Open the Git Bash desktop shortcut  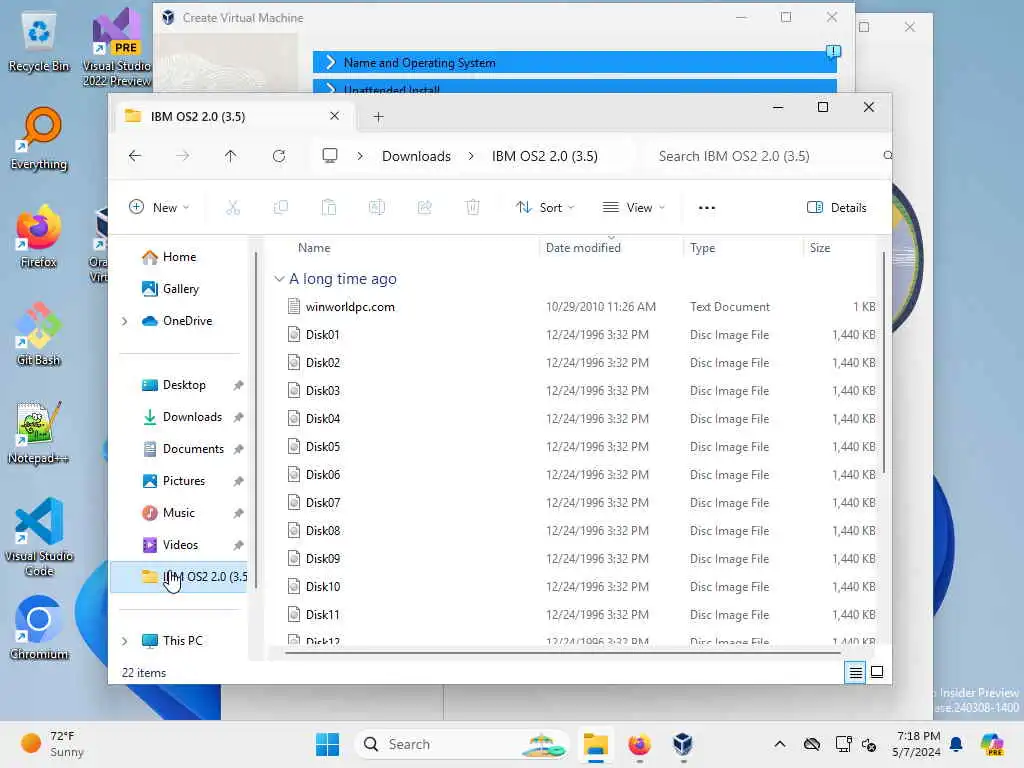[x=39, y=334]
